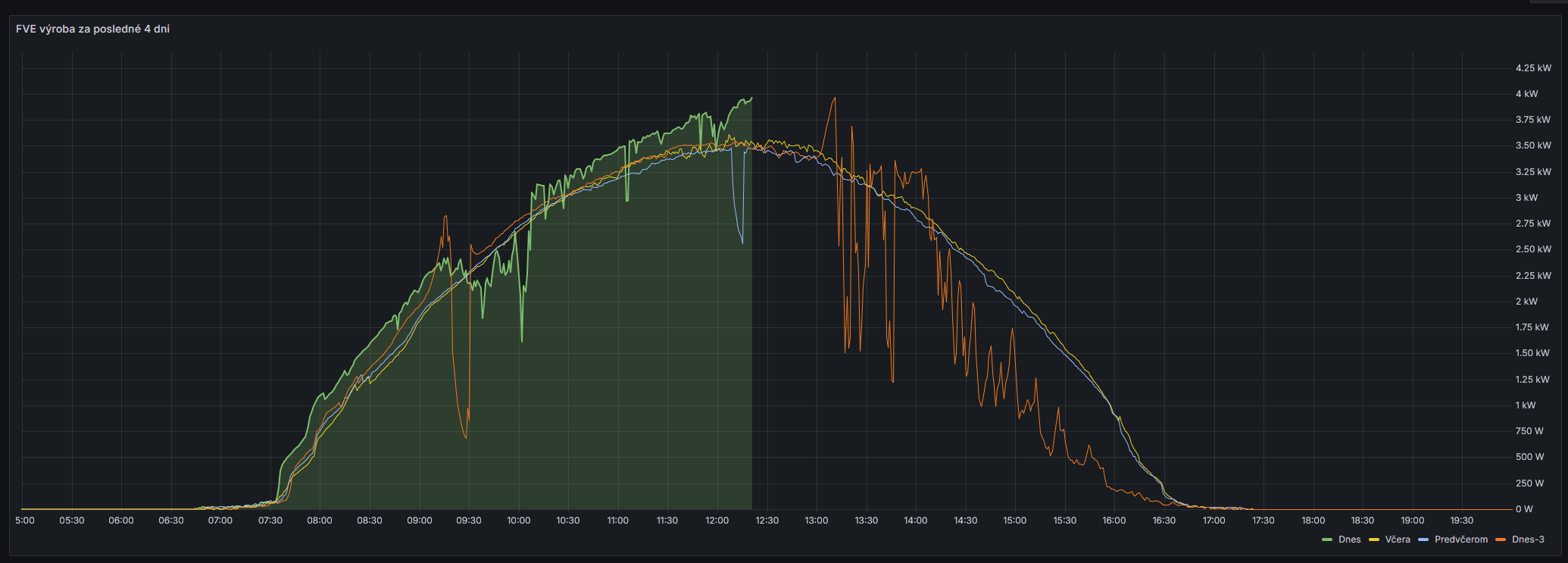The image size is (1568, 563).
Task: Click the '2.25 kW' Y-axis label
Action: [1533, 276]
